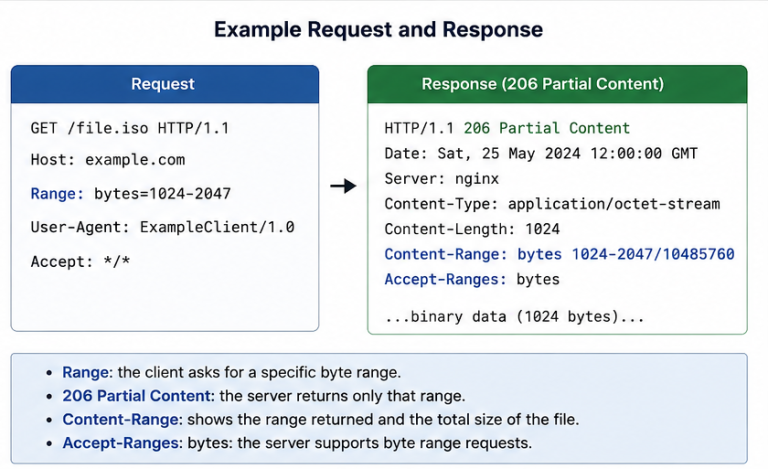This screenshot has width=768, height=469.
Task: Click the 'Date: Sat, 25 May 2024' line
Action: (541, 154)
